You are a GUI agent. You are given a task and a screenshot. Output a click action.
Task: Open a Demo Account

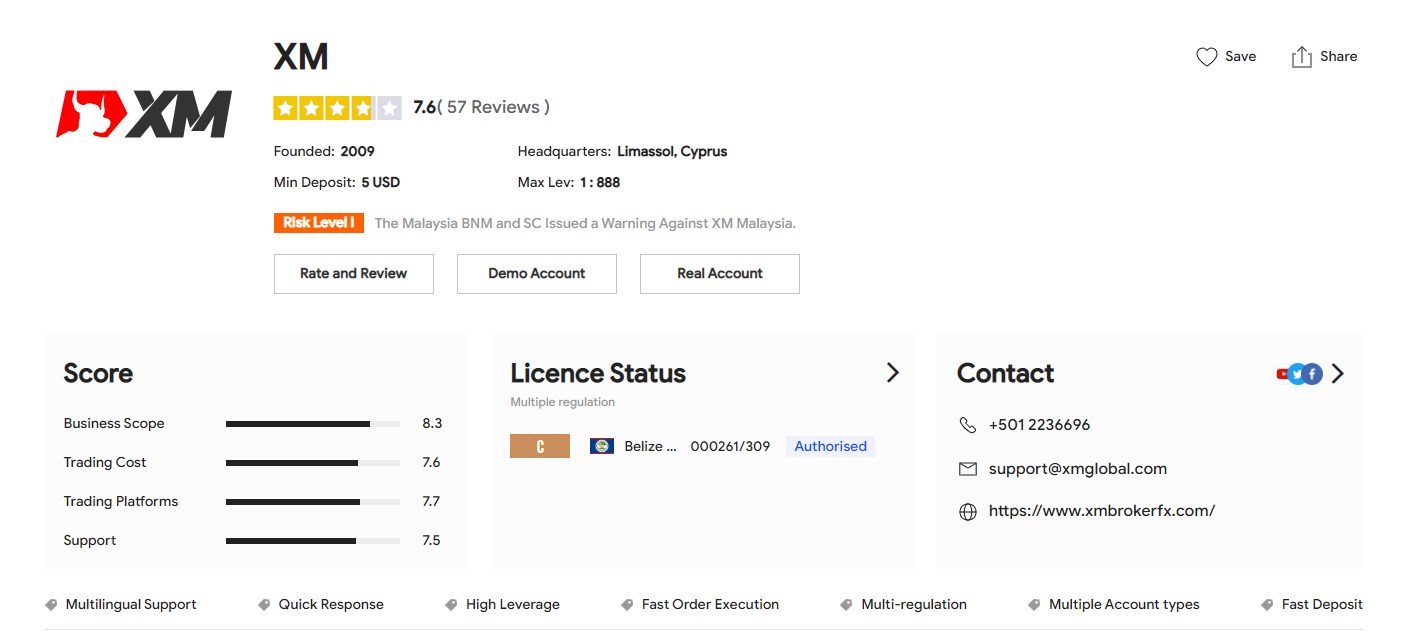point(536,274)
